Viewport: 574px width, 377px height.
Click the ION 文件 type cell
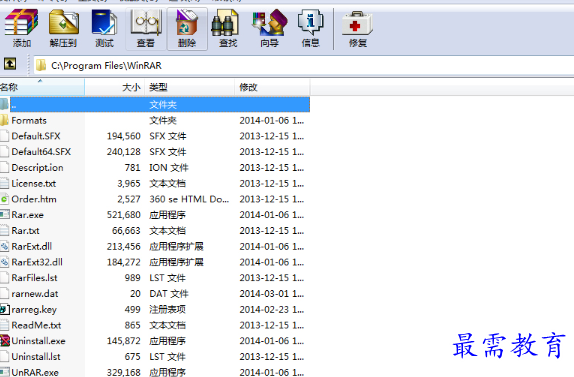coord(169,168)
